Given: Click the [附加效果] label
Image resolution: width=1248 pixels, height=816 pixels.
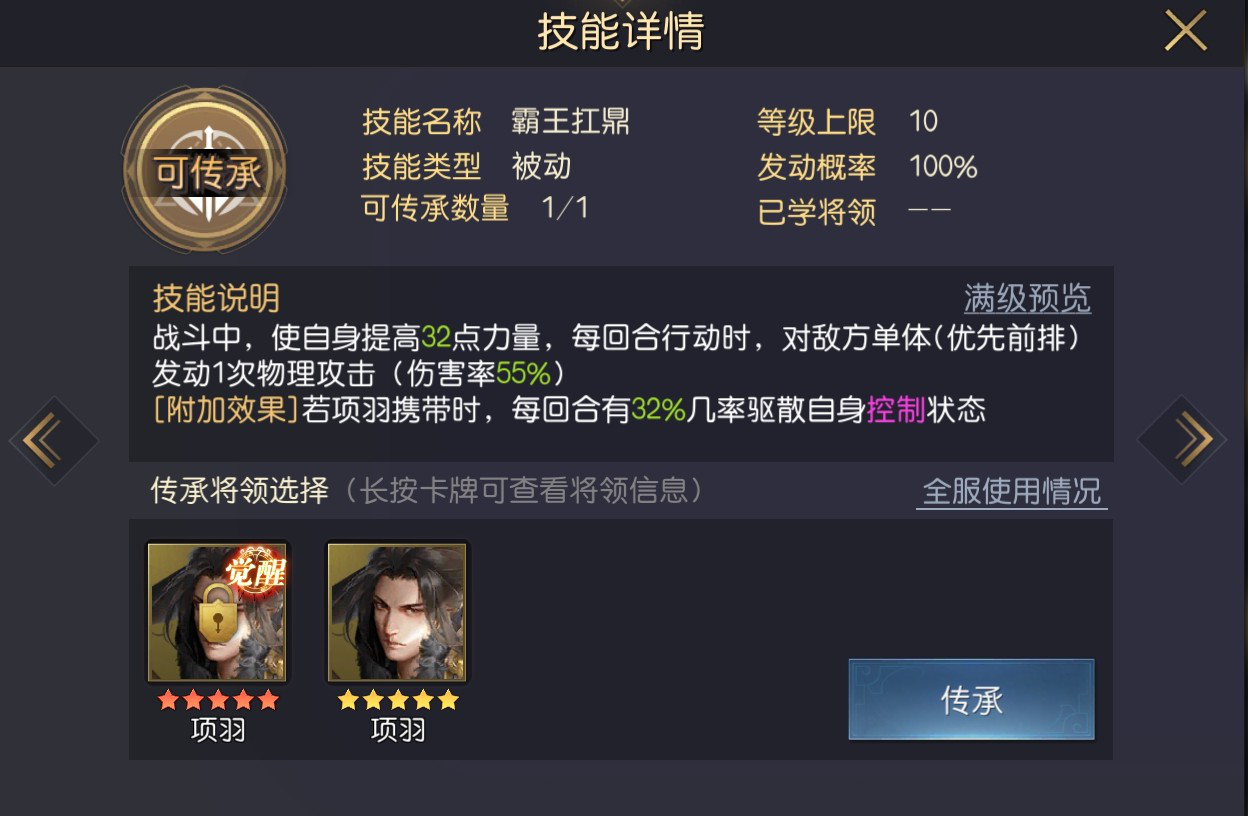Looking at the screenshot, I should coord(227,410).
